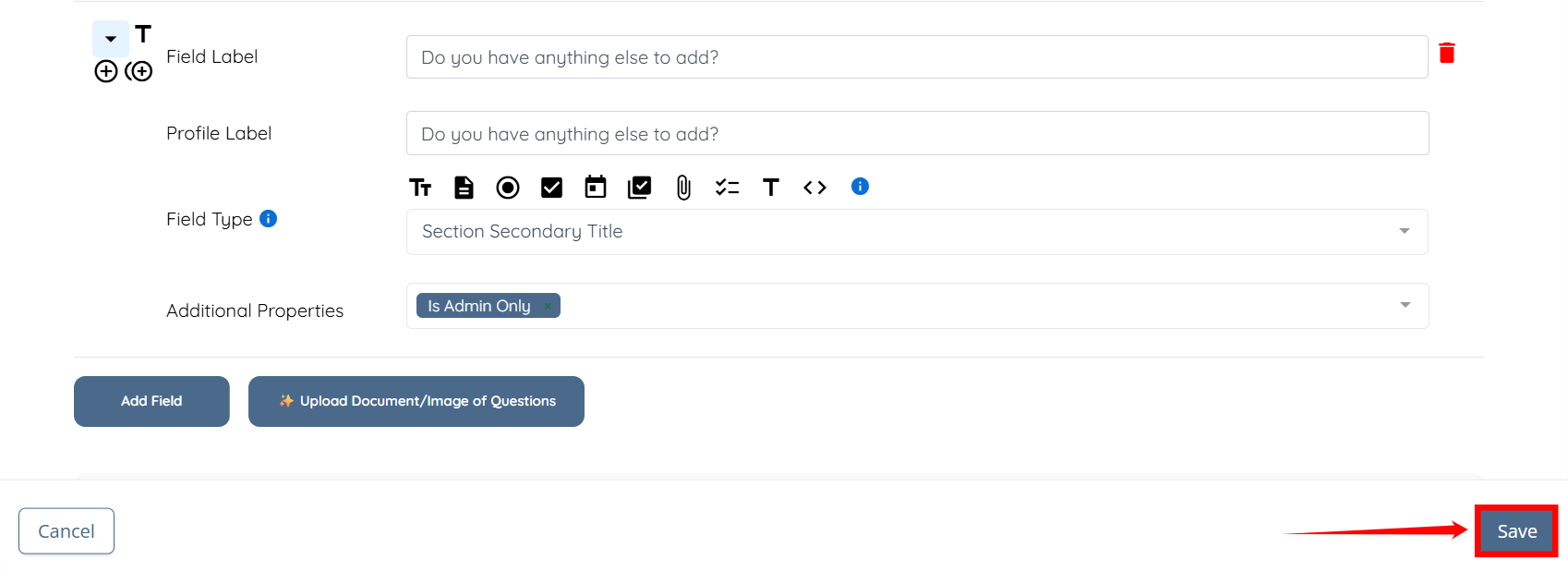Open the Section Secondary Title dropdown
The width and height of the screenshot is (1568, 572).
click(x=917, y=232)
